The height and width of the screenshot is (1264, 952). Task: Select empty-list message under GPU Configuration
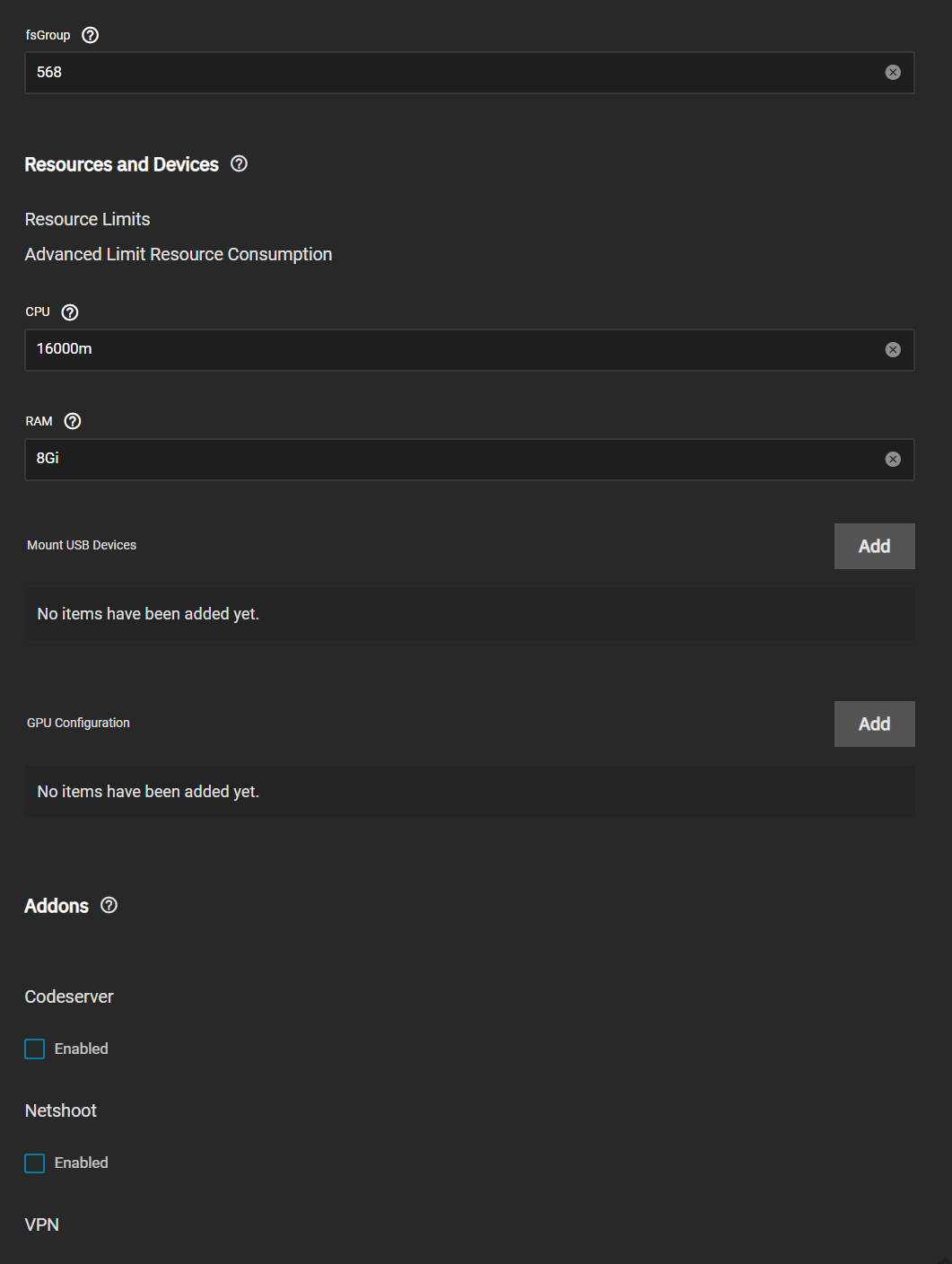pos(148,792)
